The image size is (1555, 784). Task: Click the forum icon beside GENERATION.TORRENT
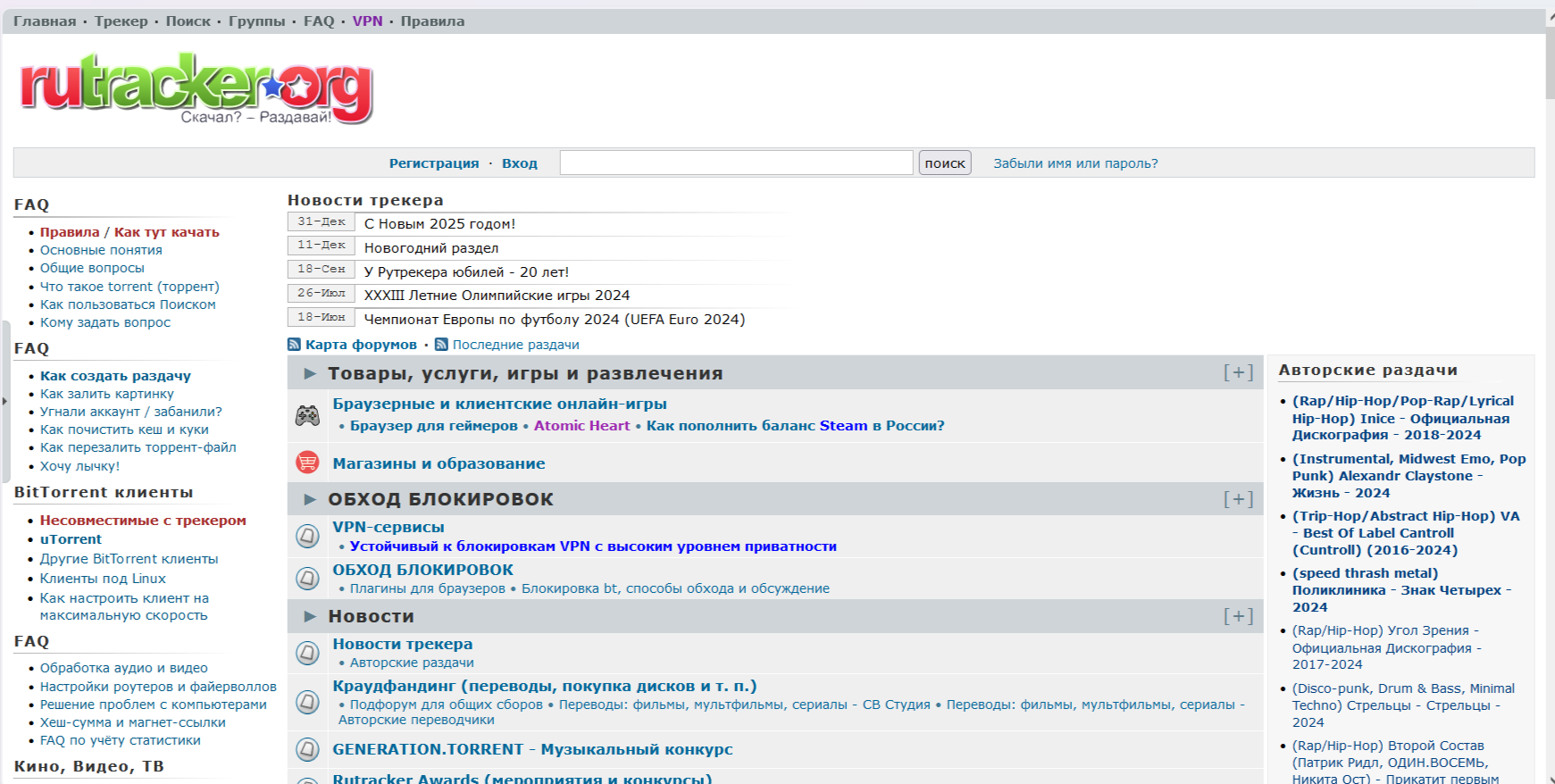click(307, 749)
